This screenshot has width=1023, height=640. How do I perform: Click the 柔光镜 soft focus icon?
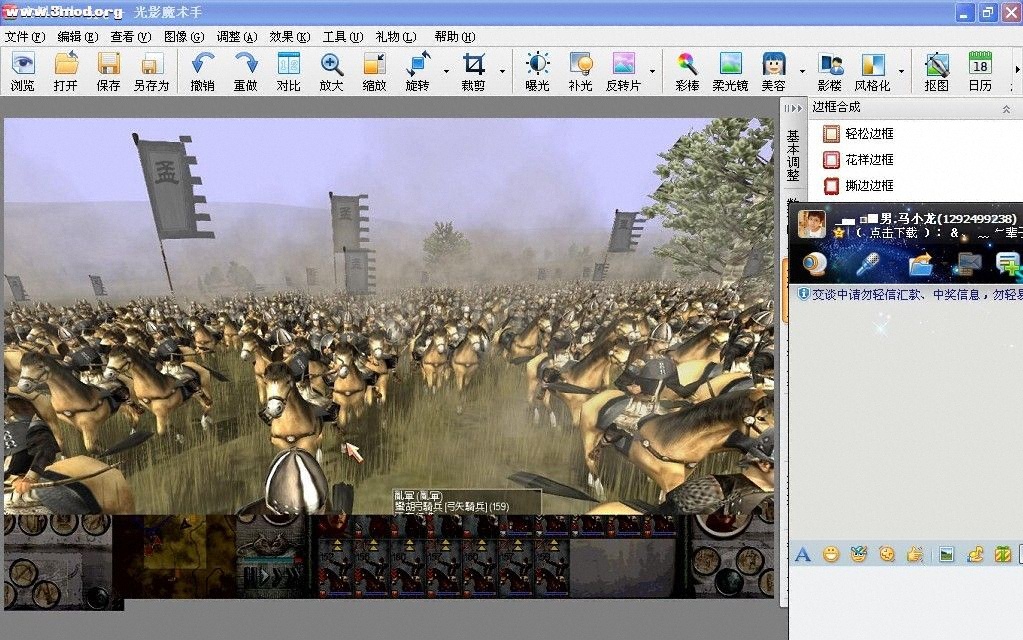pos(730,70)
